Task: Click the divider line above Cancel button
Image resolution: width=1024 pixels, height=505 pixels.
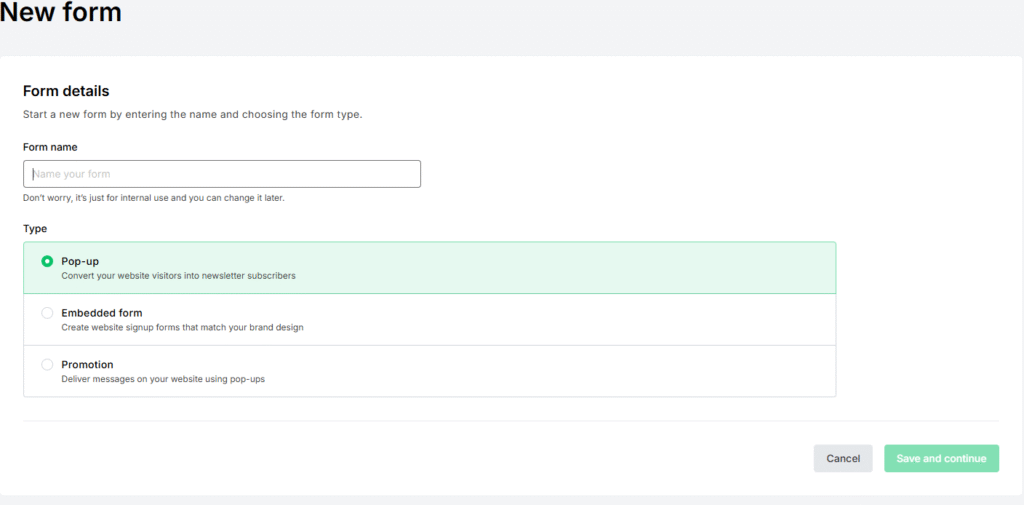Action: coord(511,421)
